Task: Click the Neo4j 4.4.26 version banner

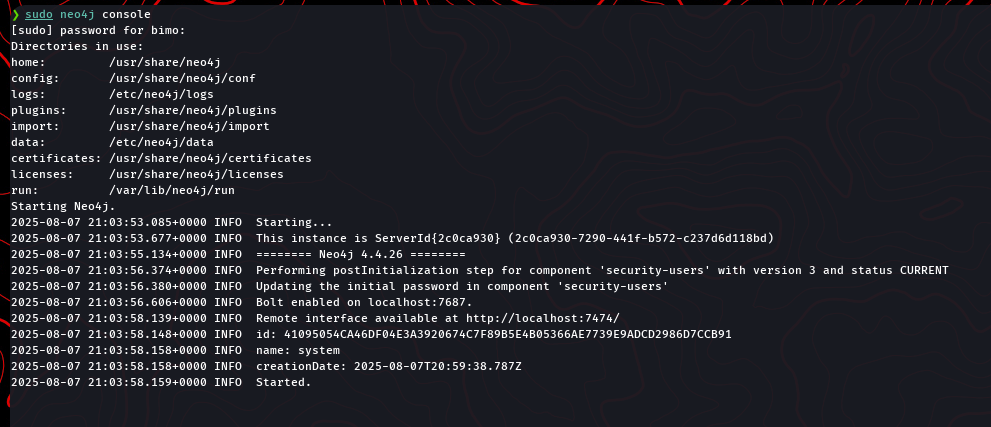Action: 361,254
